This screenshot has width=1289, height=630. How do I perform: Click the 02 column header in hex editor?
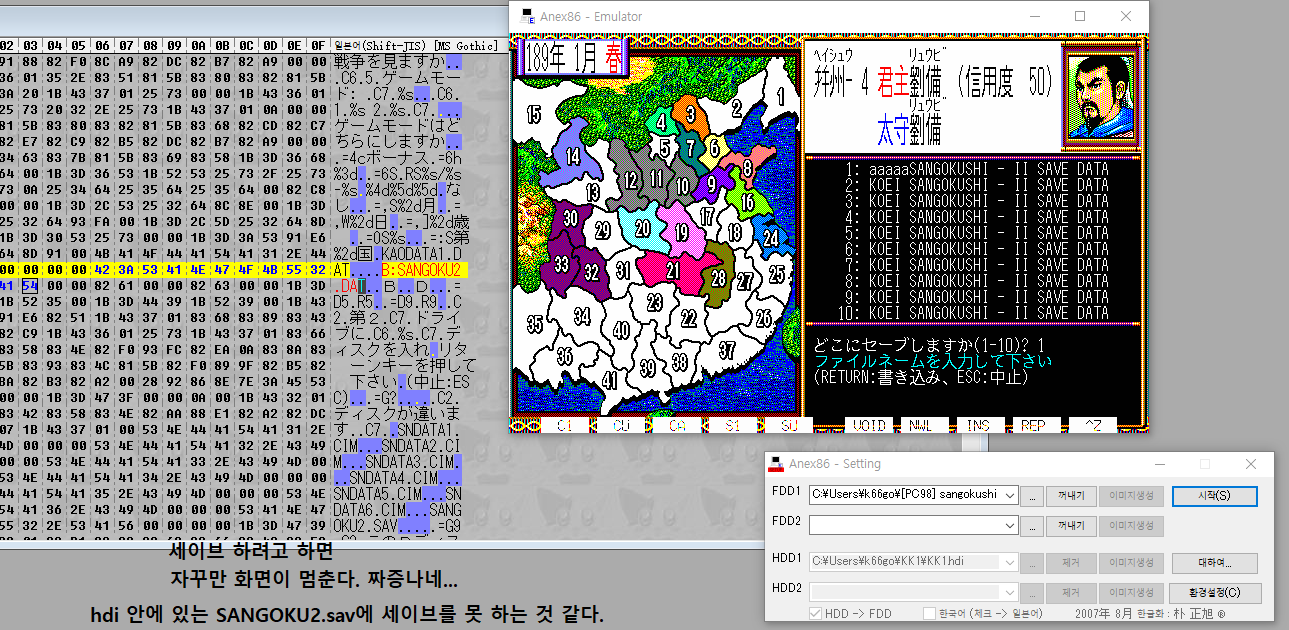pos(6,45)
